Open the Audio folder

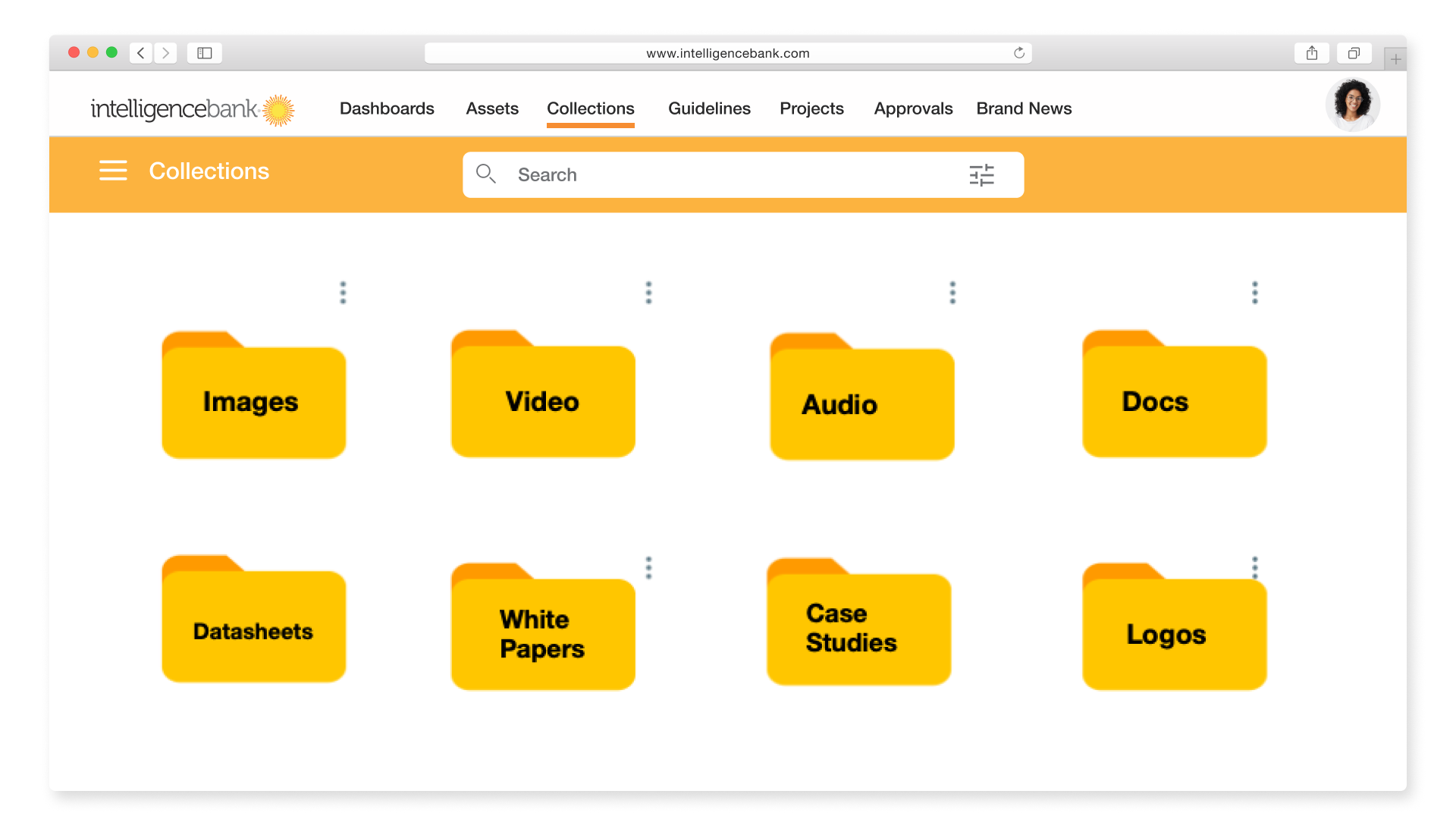pos(862,397)
